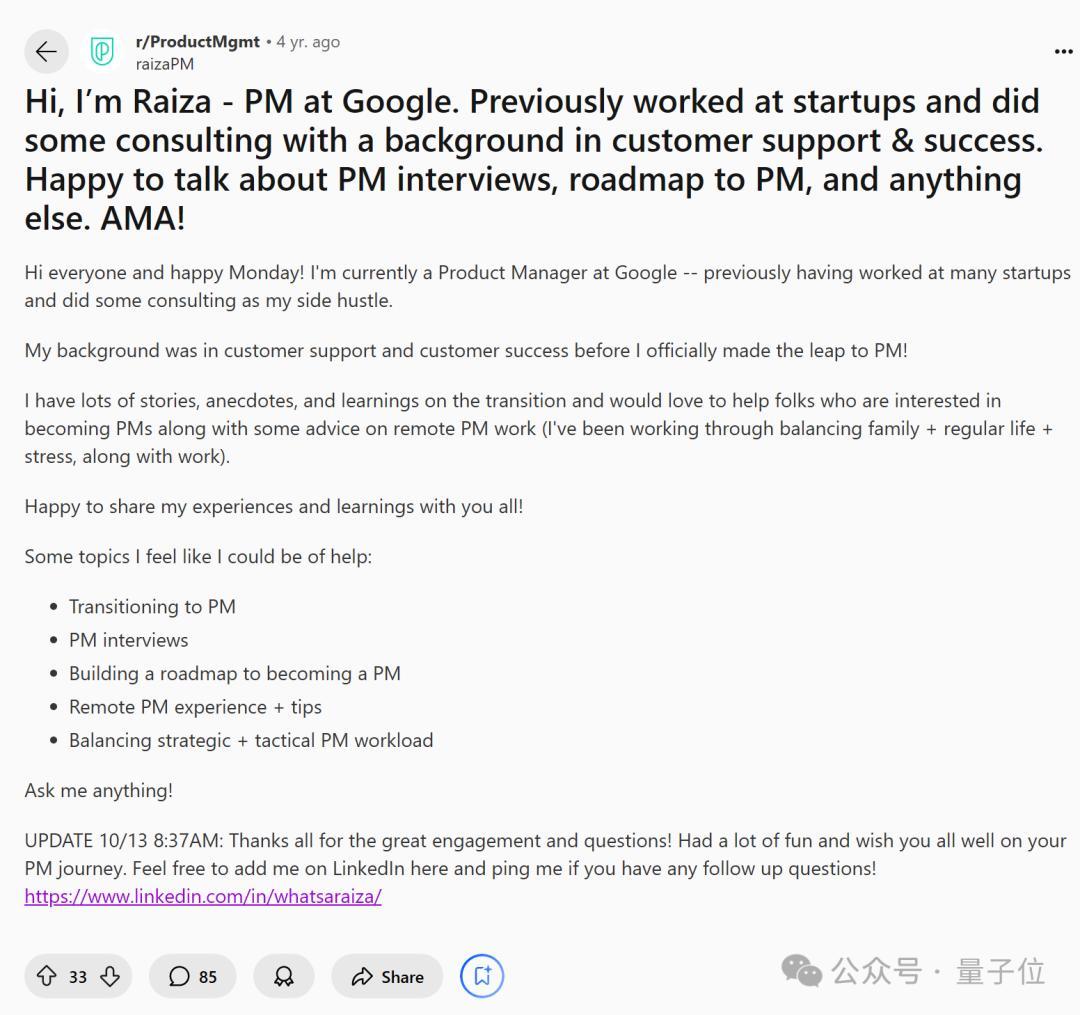Visit the raizaPM user profile
The width and height of the screenshot is (1080, 1015).
[165, 63]
